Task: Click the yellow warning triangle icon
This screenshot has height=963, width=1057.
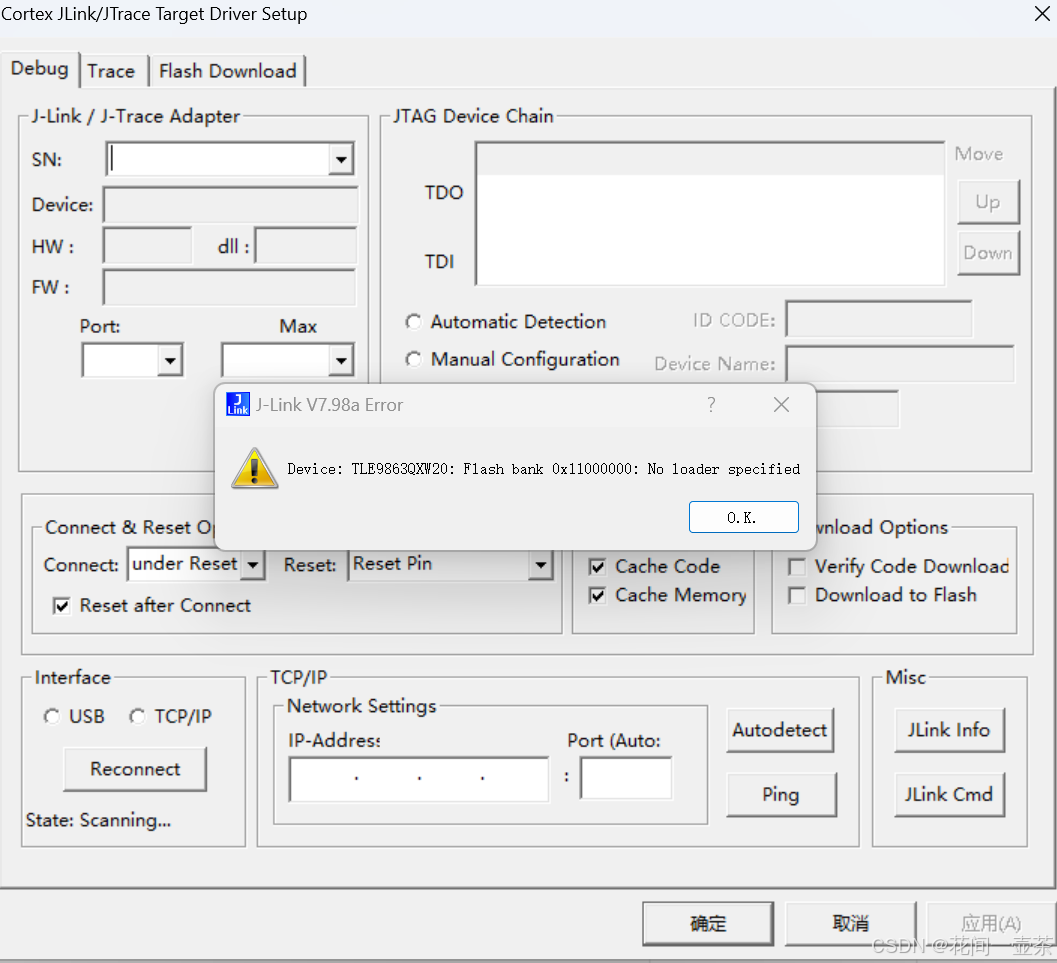Action: [x=254, y=468]
